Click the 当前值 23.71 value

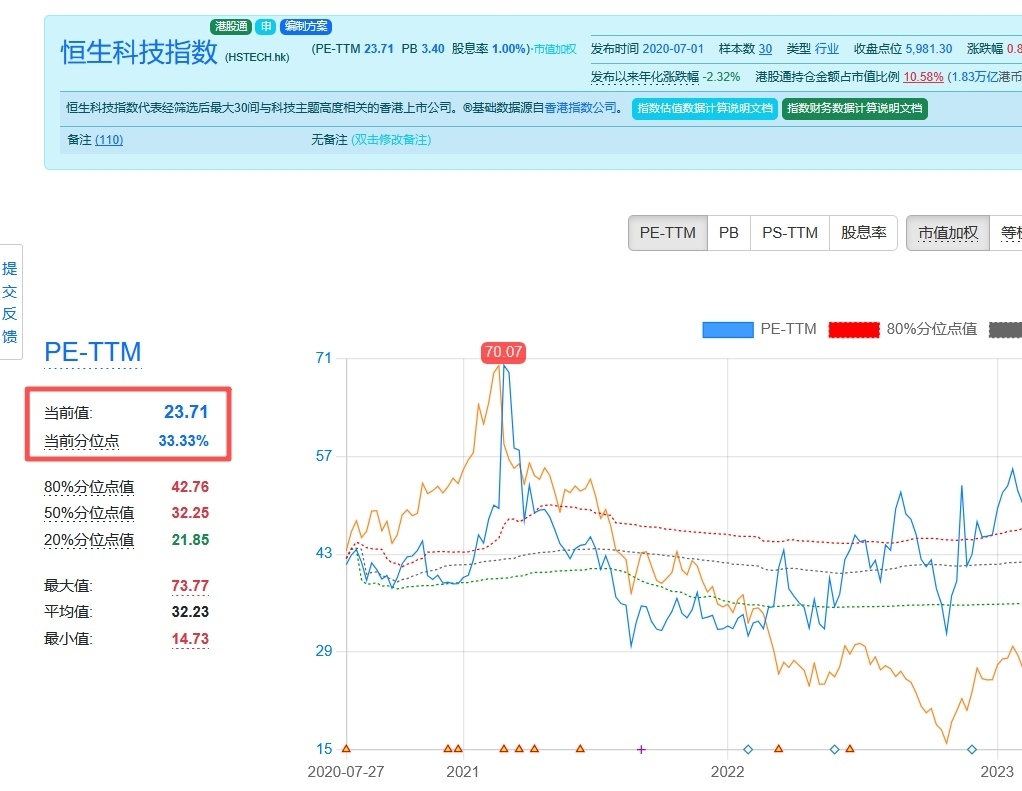click(x=186, y=412)
